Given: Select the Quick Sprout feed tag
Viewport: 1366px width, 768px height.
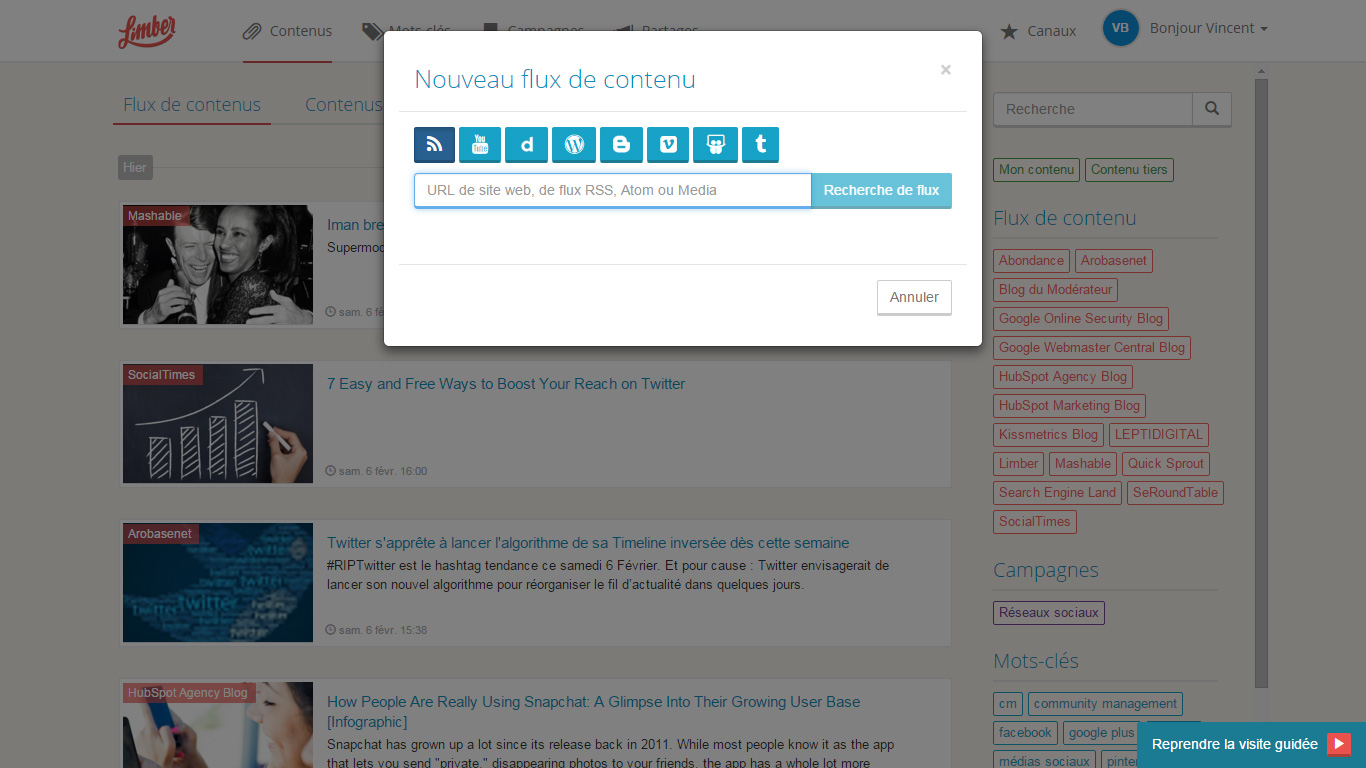Looking at the screenshot, I should tap(1166, 464).
